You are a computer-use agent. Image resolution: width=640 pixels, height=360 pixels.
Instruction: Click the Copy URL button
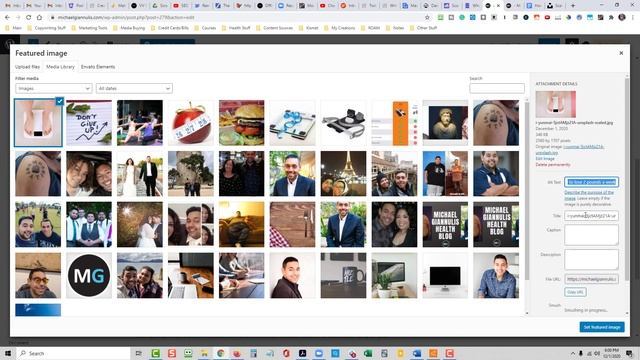[x=575, y=292]
